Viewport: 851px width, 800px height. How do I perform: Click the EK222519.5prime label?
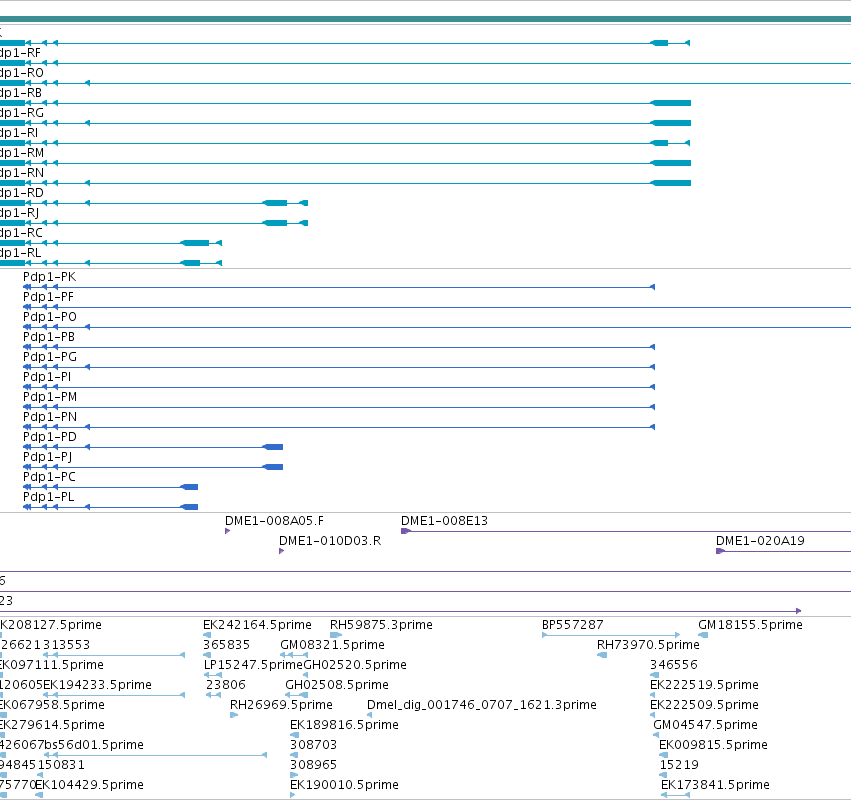pyautogui.click(x=704, y=685)
